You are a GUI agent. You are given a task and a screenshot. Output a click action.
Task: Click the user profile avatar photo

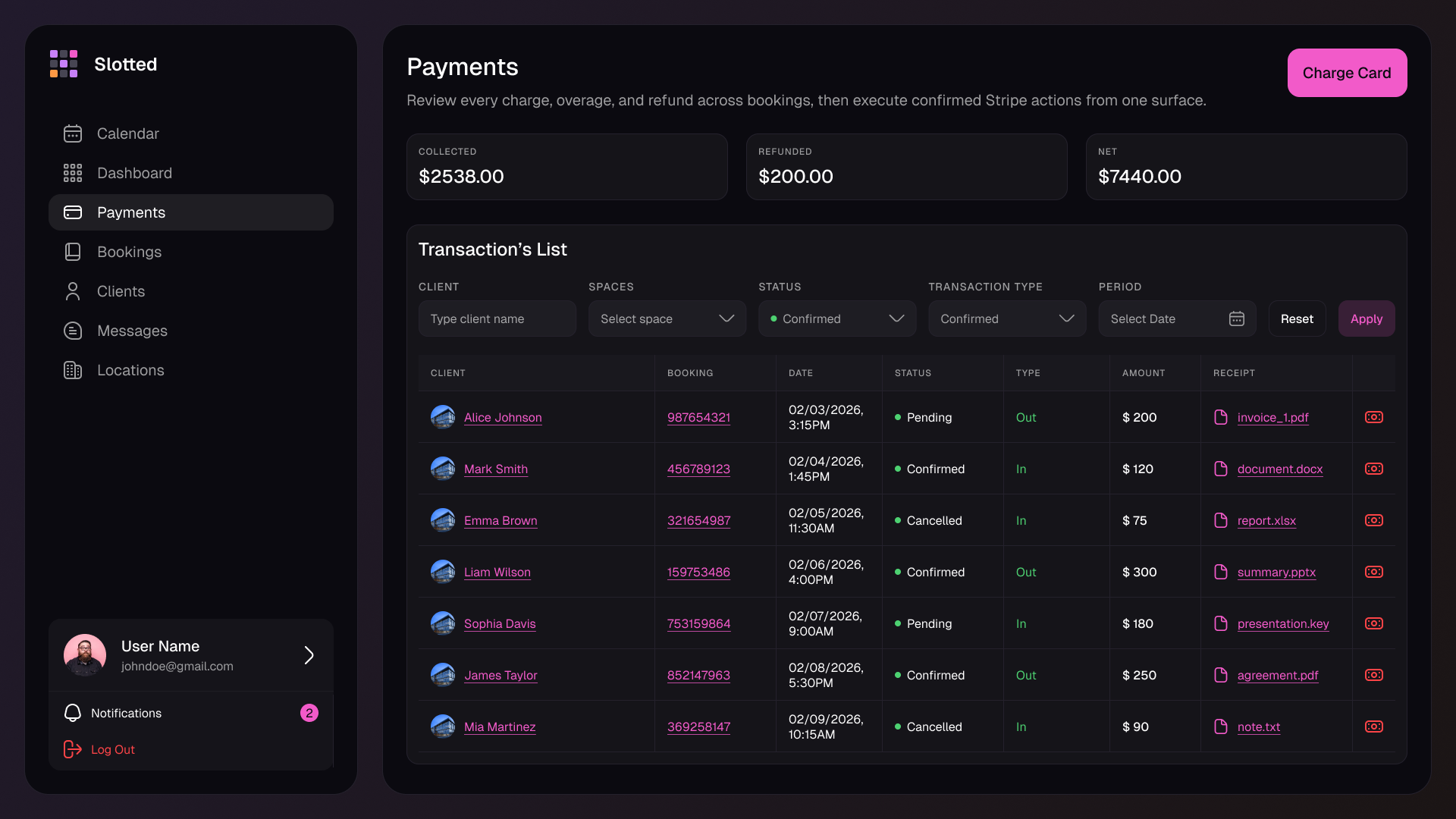click(x=85, y=655)
